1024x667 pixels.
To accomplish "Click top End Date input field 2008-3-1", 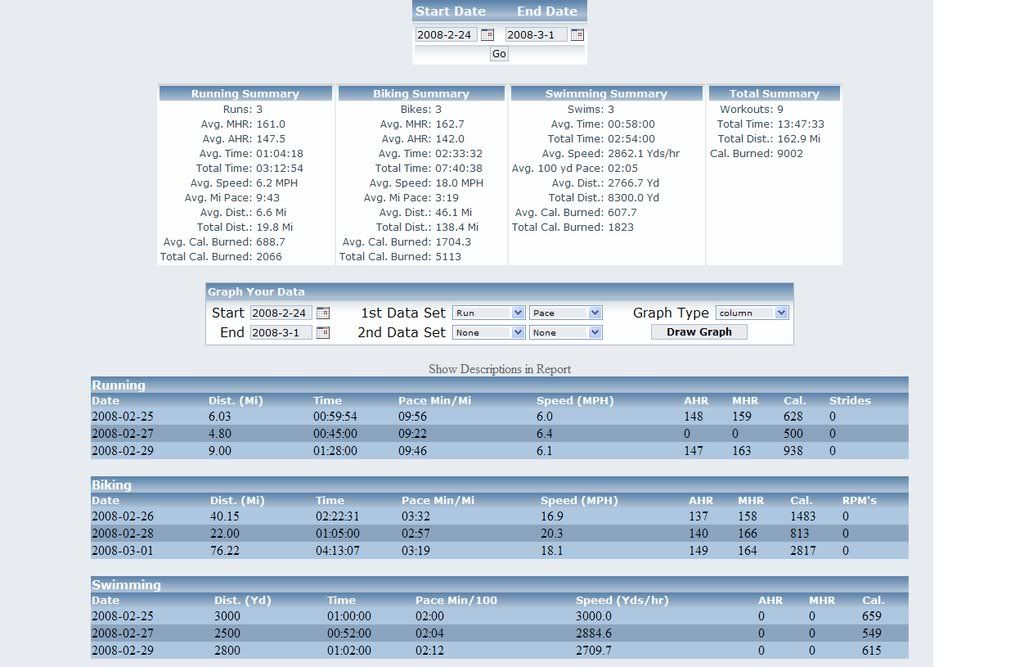I will pos(536,35).
